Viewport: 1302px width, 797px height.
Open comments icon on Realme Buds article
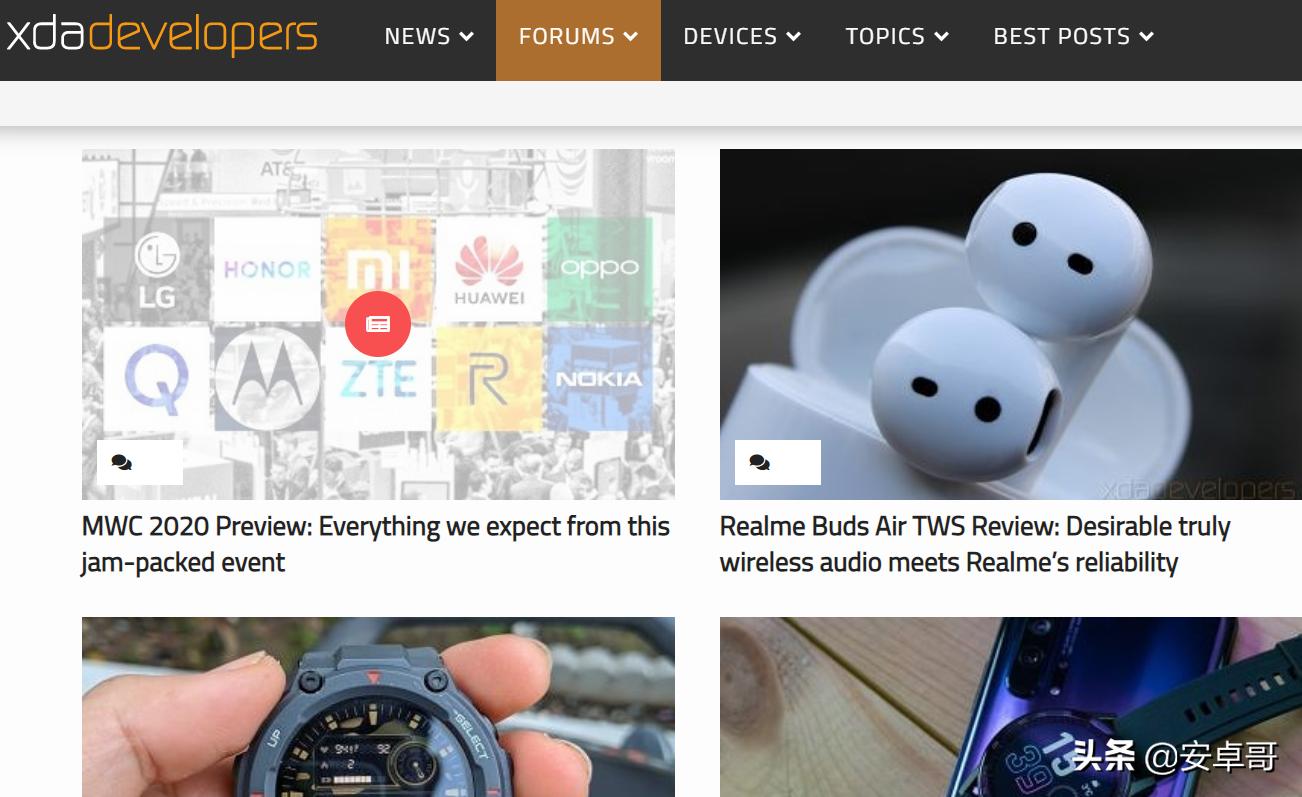(760, 462)
